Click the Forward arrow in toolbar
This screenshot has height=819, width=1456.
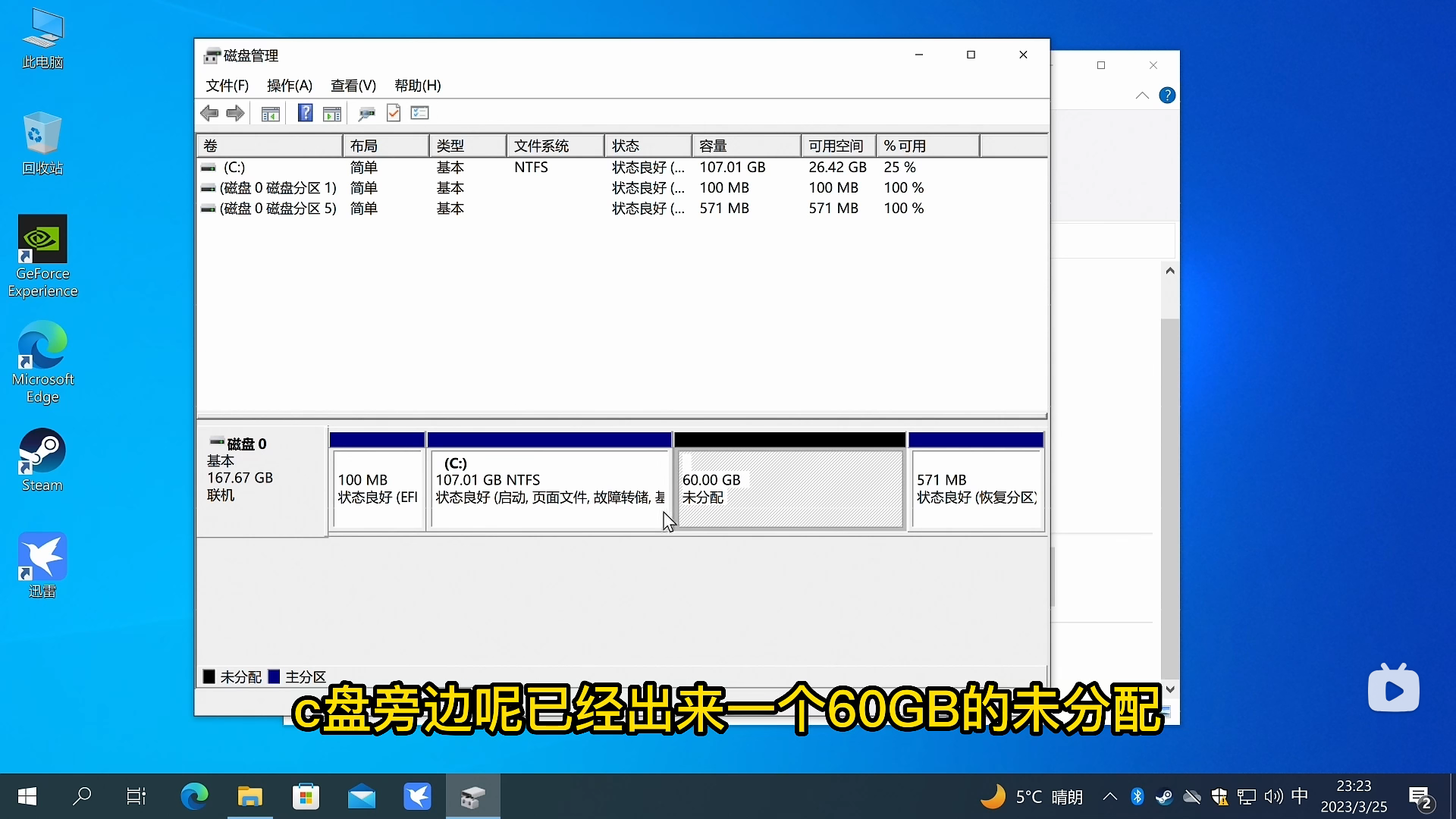[236, 113]
